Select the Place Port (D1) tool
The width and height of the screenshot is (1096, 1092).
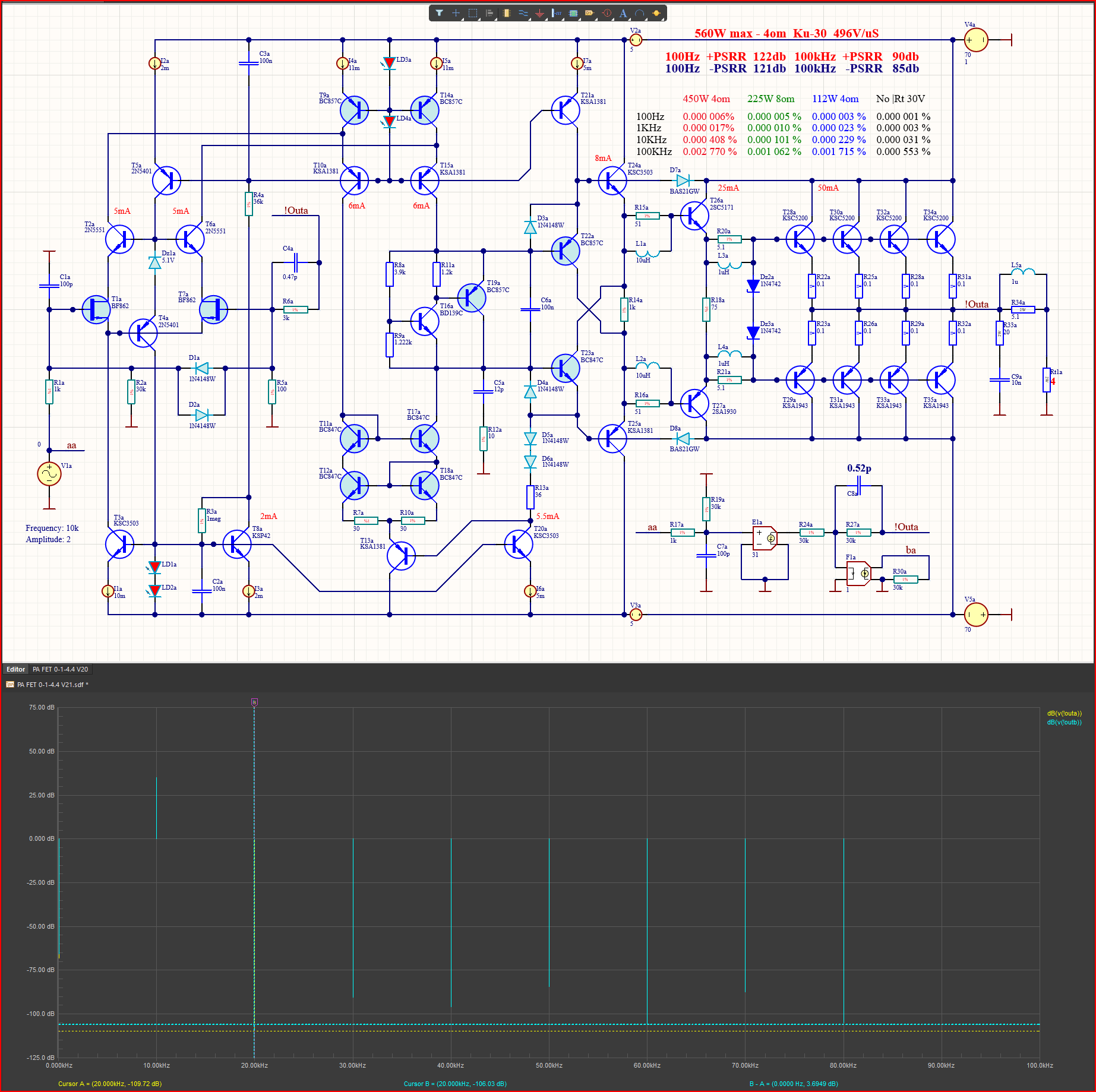[x=590, y=13]
